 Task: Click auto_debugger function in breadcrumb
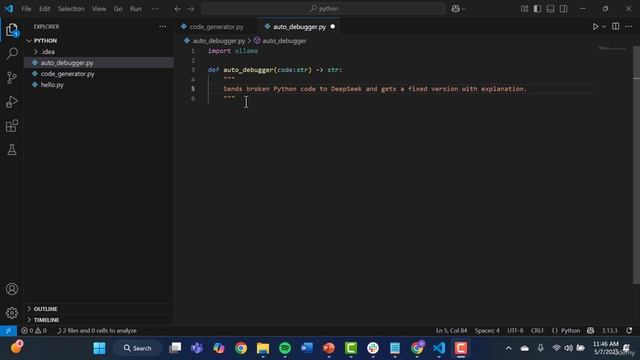[284, 41]
